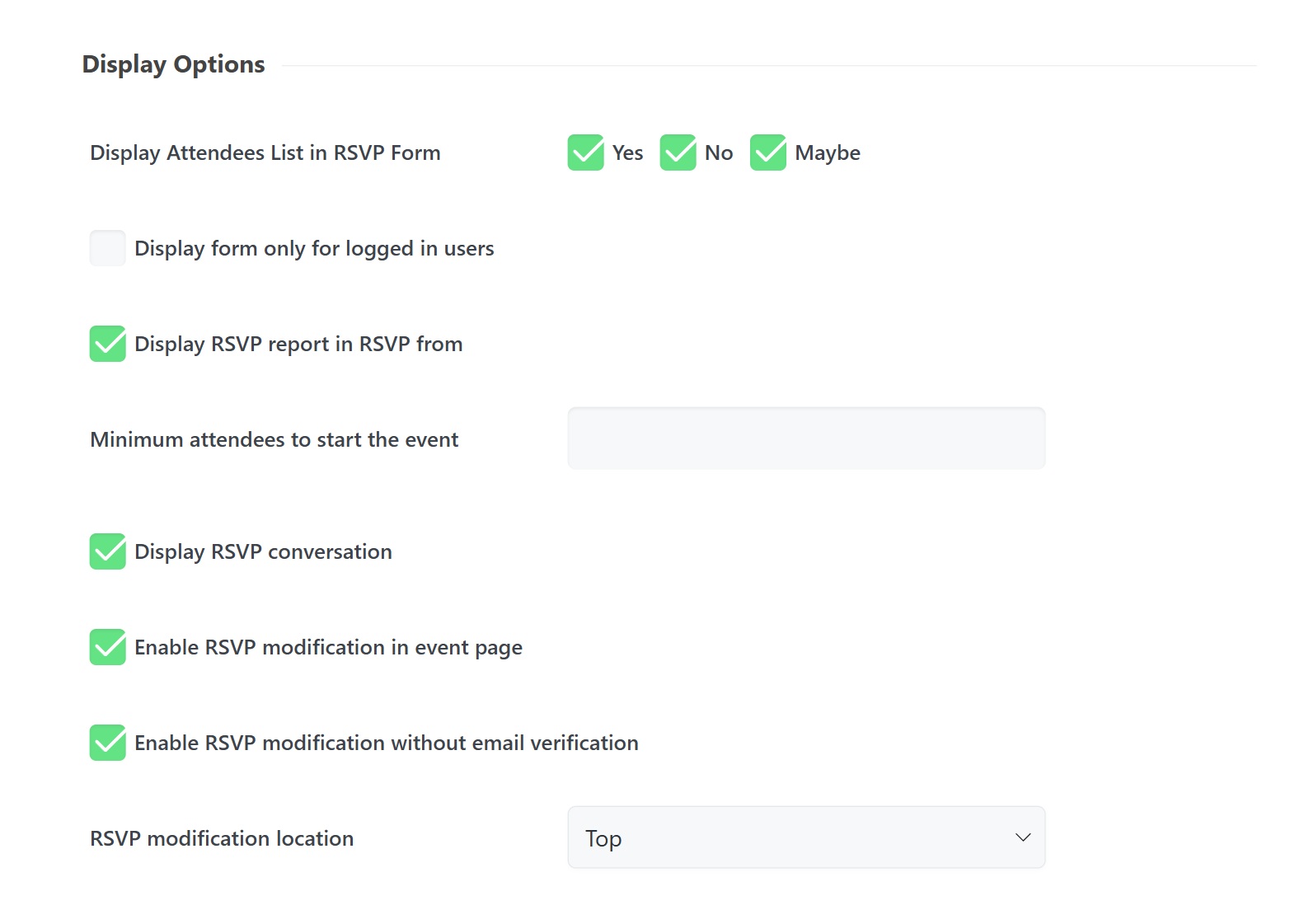Screen dimensions: 1290x924
Task: Open the RSVP modification location dropdown
Action: (805, 837)
